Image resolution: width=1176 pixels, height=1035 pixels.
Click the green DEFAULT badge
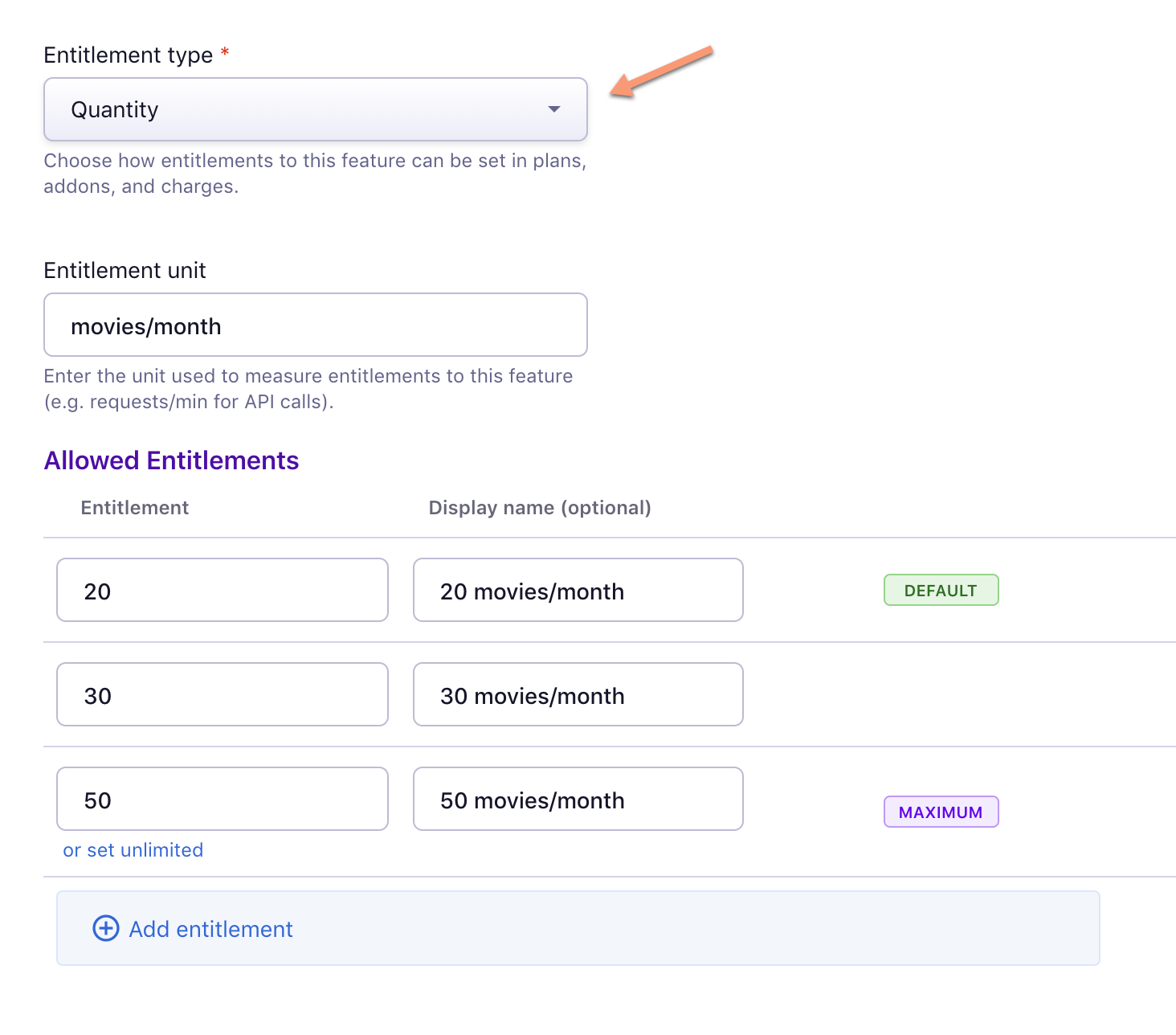tap(941, 590)
